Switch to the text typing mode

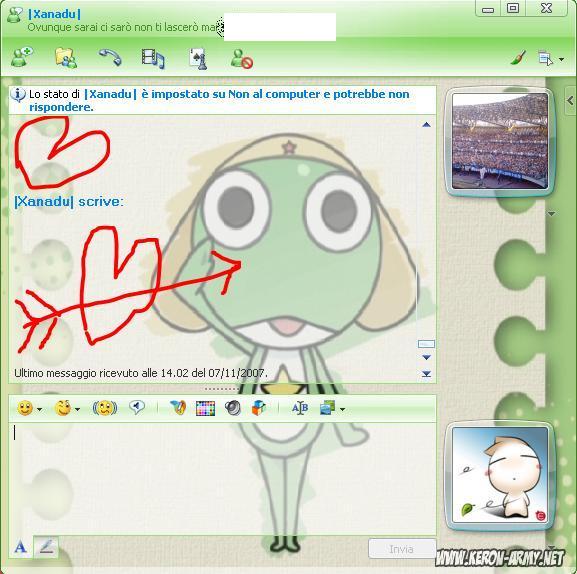[x=20, y=547]
